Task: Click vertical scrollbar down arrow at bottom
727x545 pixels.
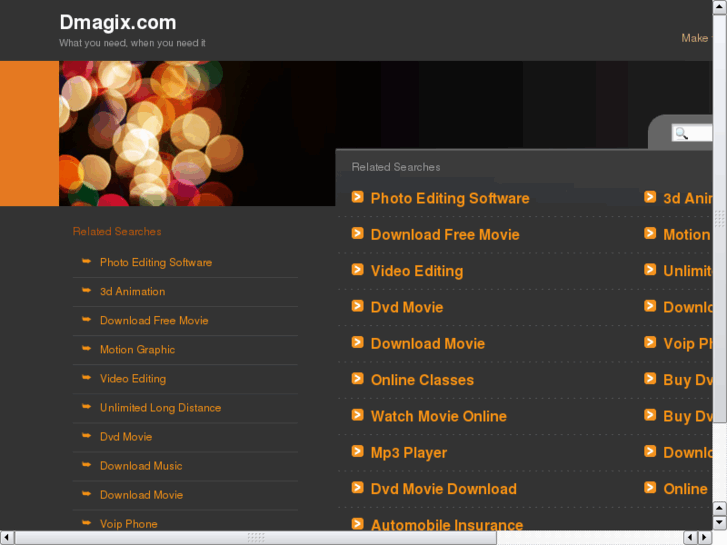Action: pos(720,523)
